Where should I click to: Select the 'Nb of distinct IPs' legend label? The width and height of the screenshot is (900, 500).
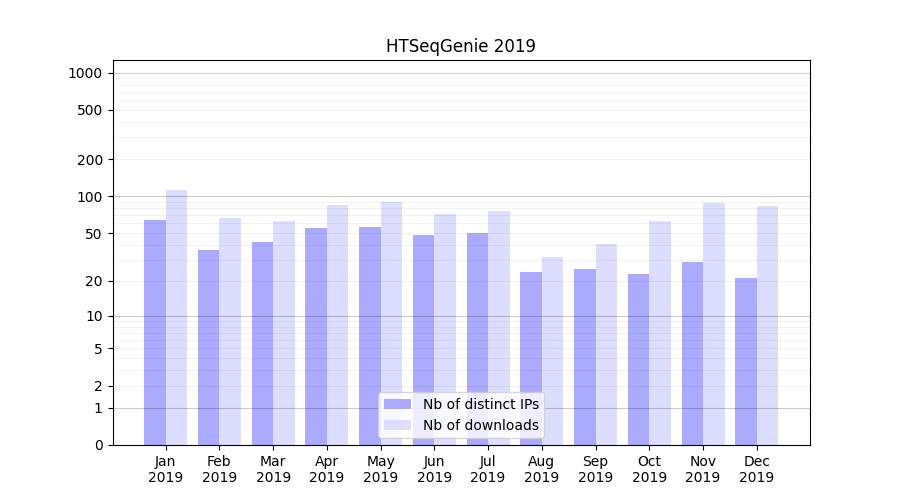pyautogui.click(x=480, y=404)
